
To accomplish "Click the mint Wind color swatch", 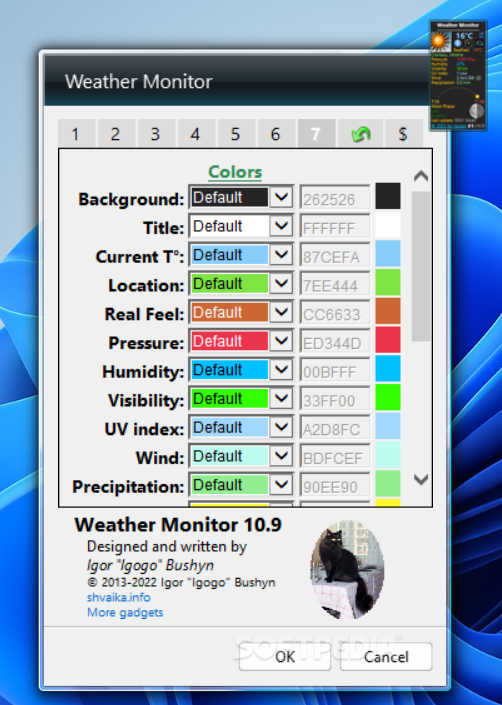I will pos(388,455).
